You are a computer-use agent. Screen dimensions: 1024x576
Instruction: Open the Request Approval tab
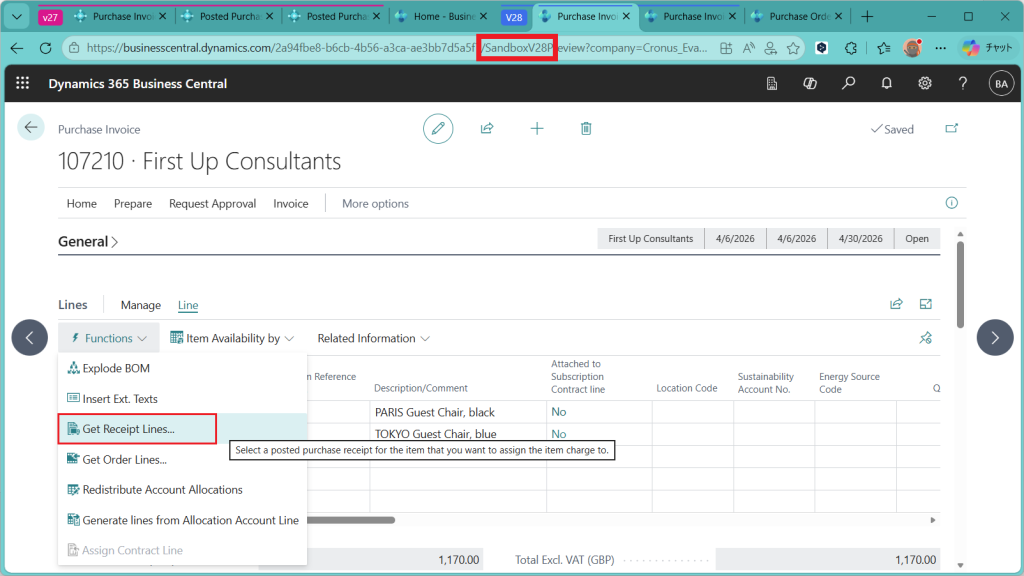pyautogui.click(x=212, y=203)
